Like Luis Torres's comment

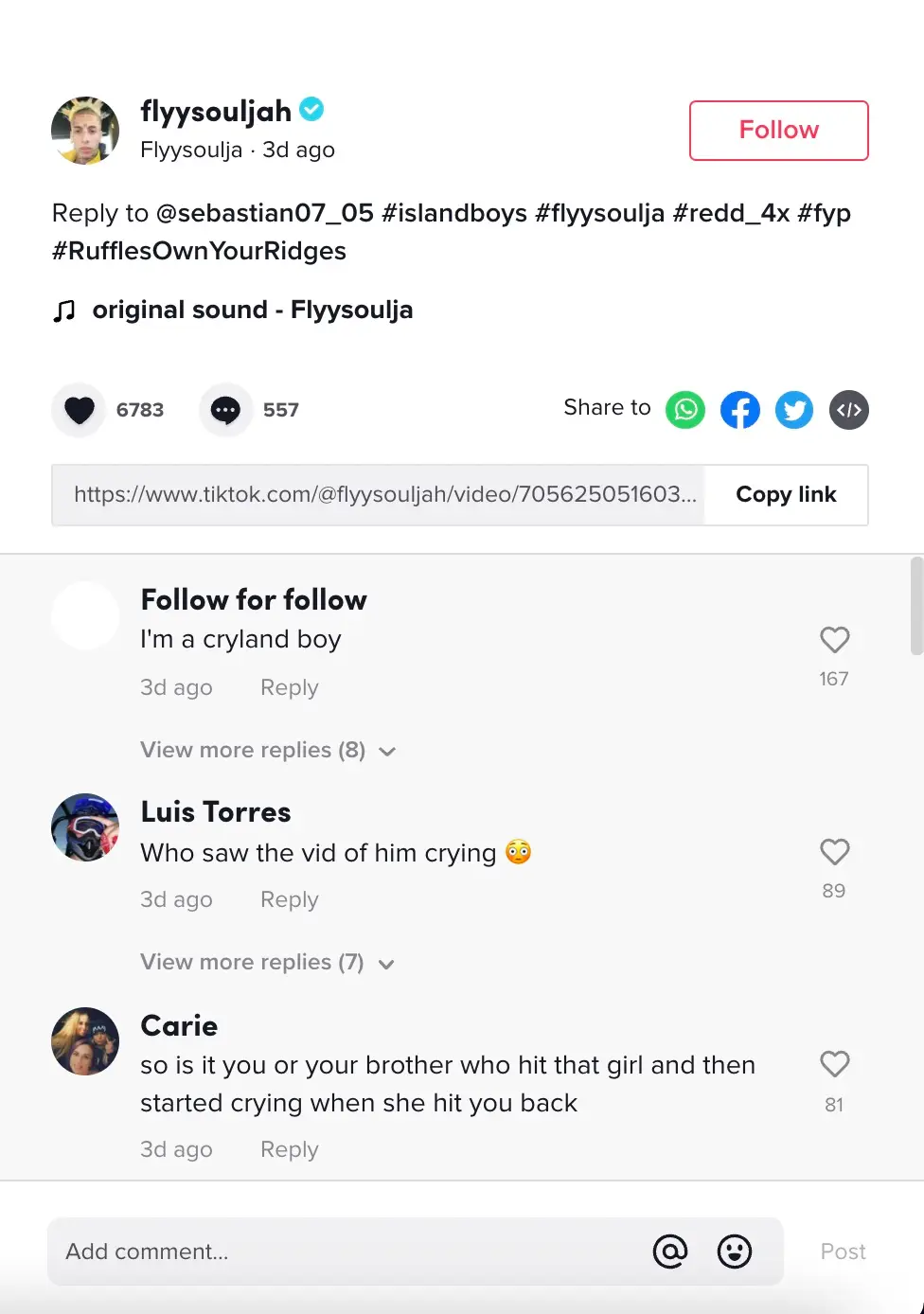tap(834, 852)
